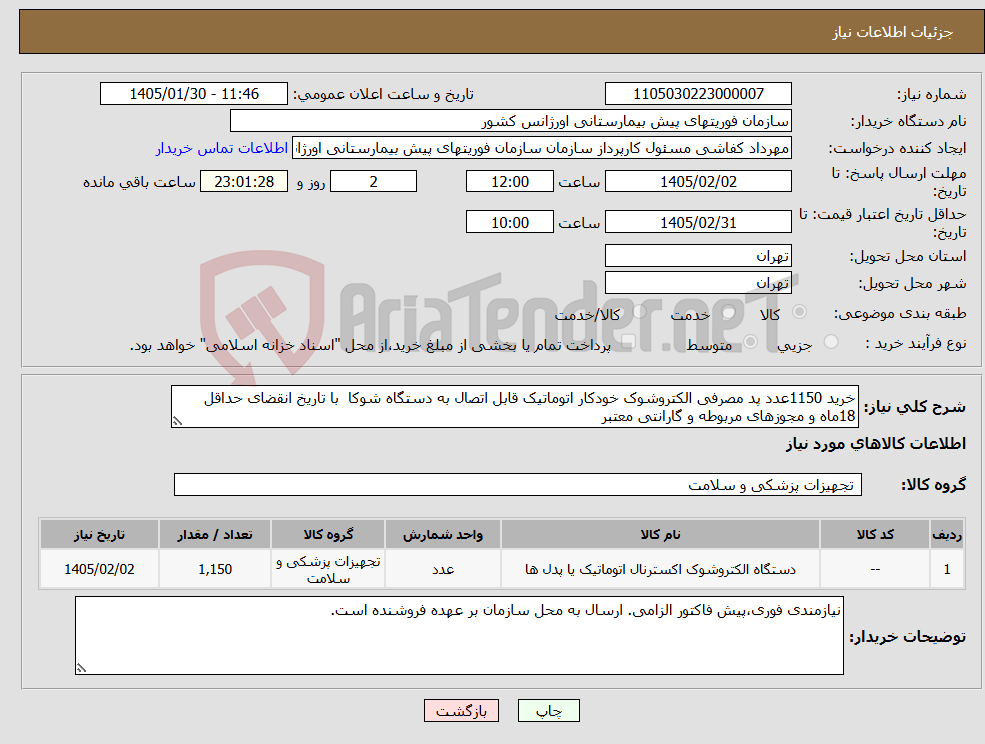The height and width of the screenshot is (744, 985).
Task: Click the item name cell دستگاه الکتروشوک
Action: (660, 569)
